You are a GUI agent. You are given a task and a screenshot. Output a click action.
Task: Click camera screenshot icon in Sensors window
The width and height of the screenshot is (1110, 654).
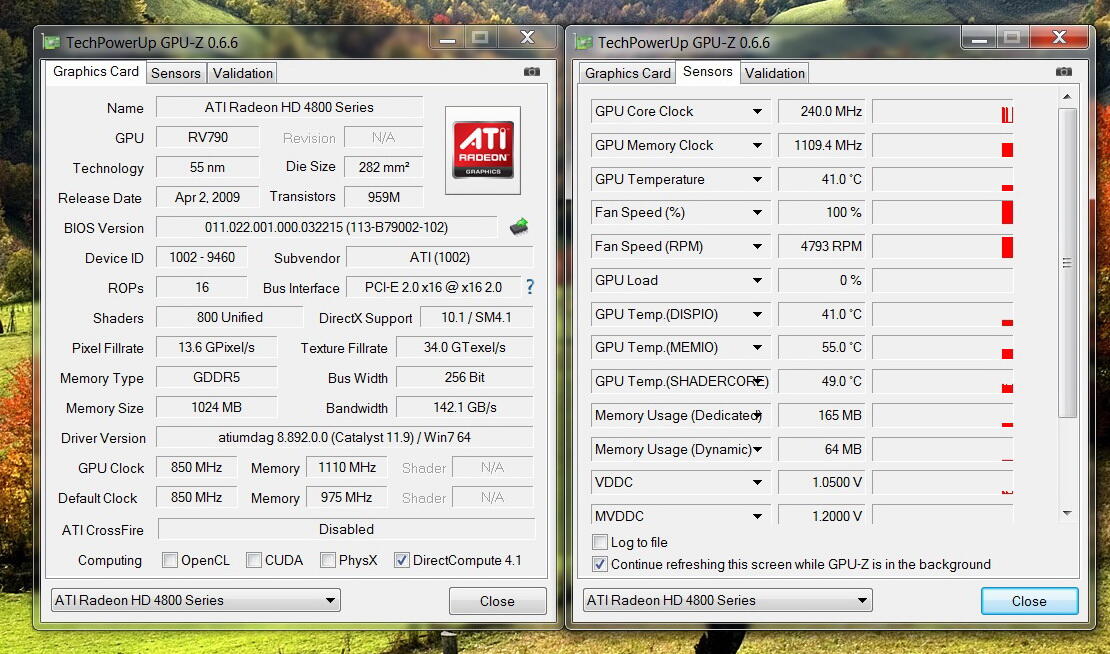(1063, 71)
